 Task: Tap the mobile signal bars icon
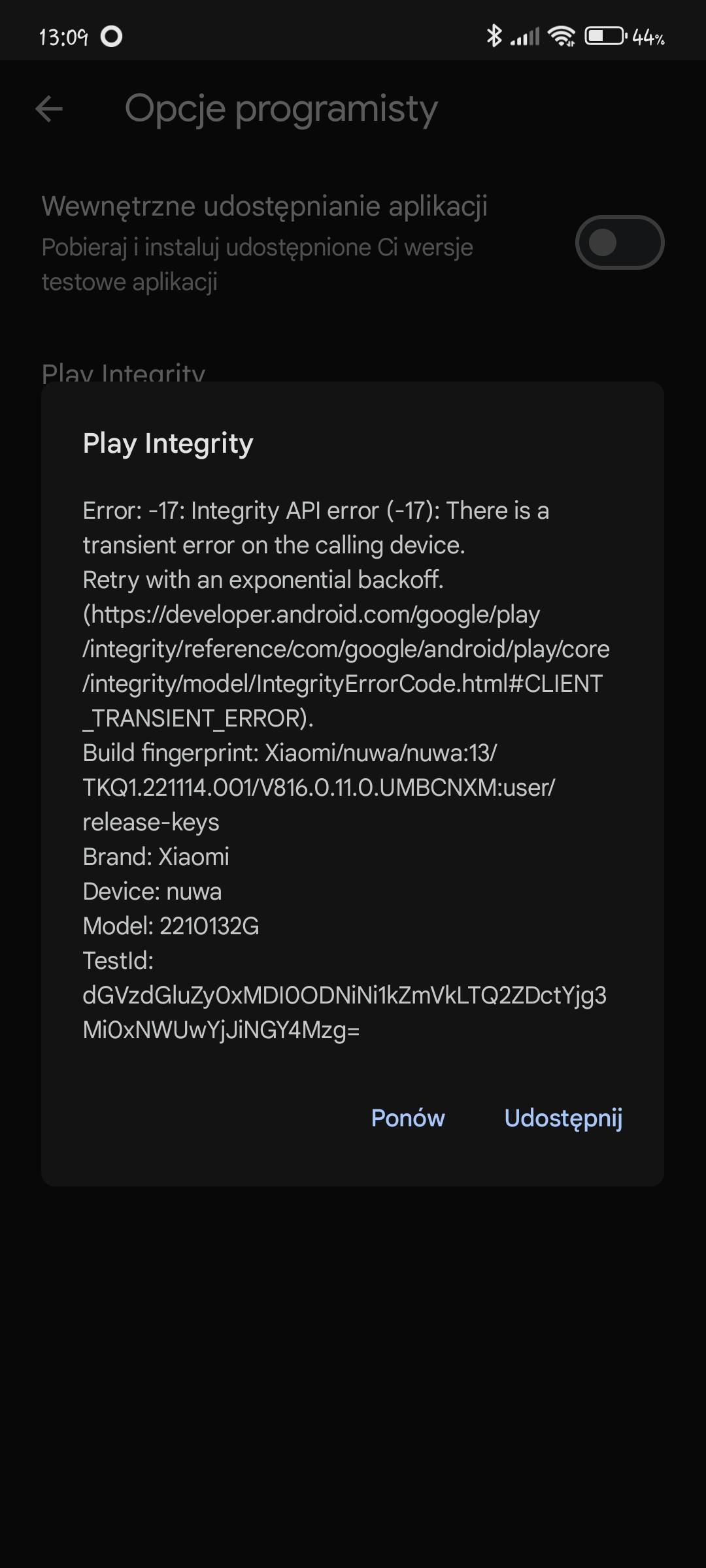pos(526,36)
